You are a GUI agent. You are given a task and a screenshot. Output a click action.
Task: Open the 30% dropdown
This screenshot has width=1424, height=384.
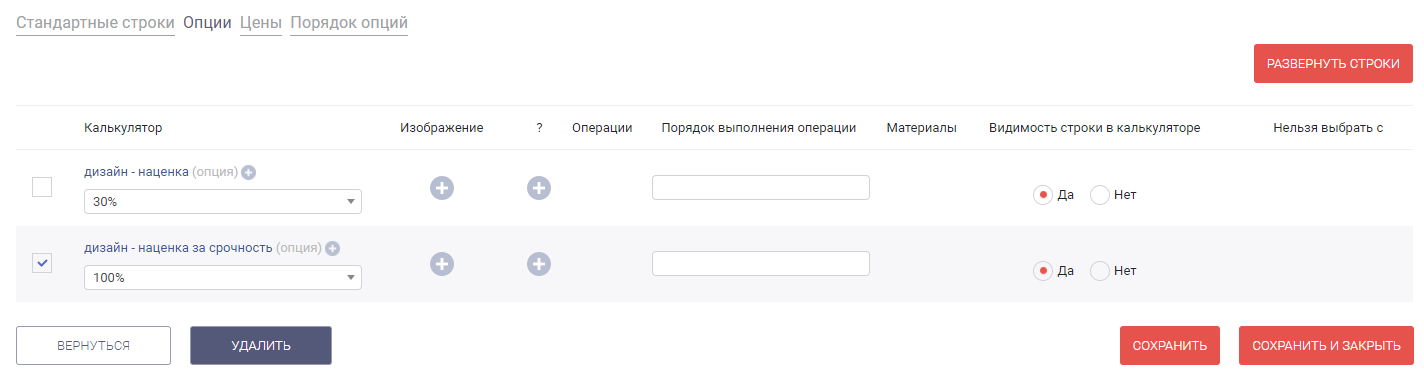(x=223, y=202)
